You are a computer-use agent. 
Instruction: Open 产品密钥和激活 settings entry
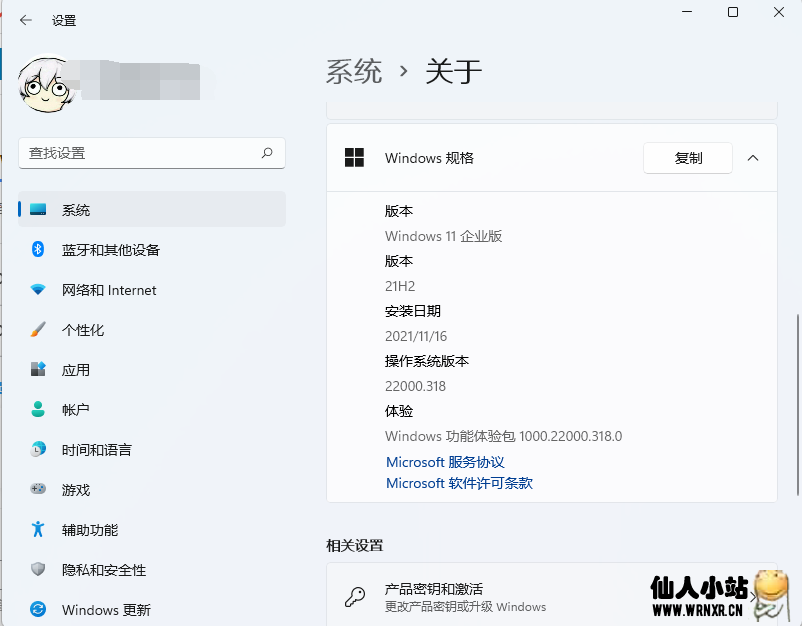pyautogui.click(x=552, y=596)
